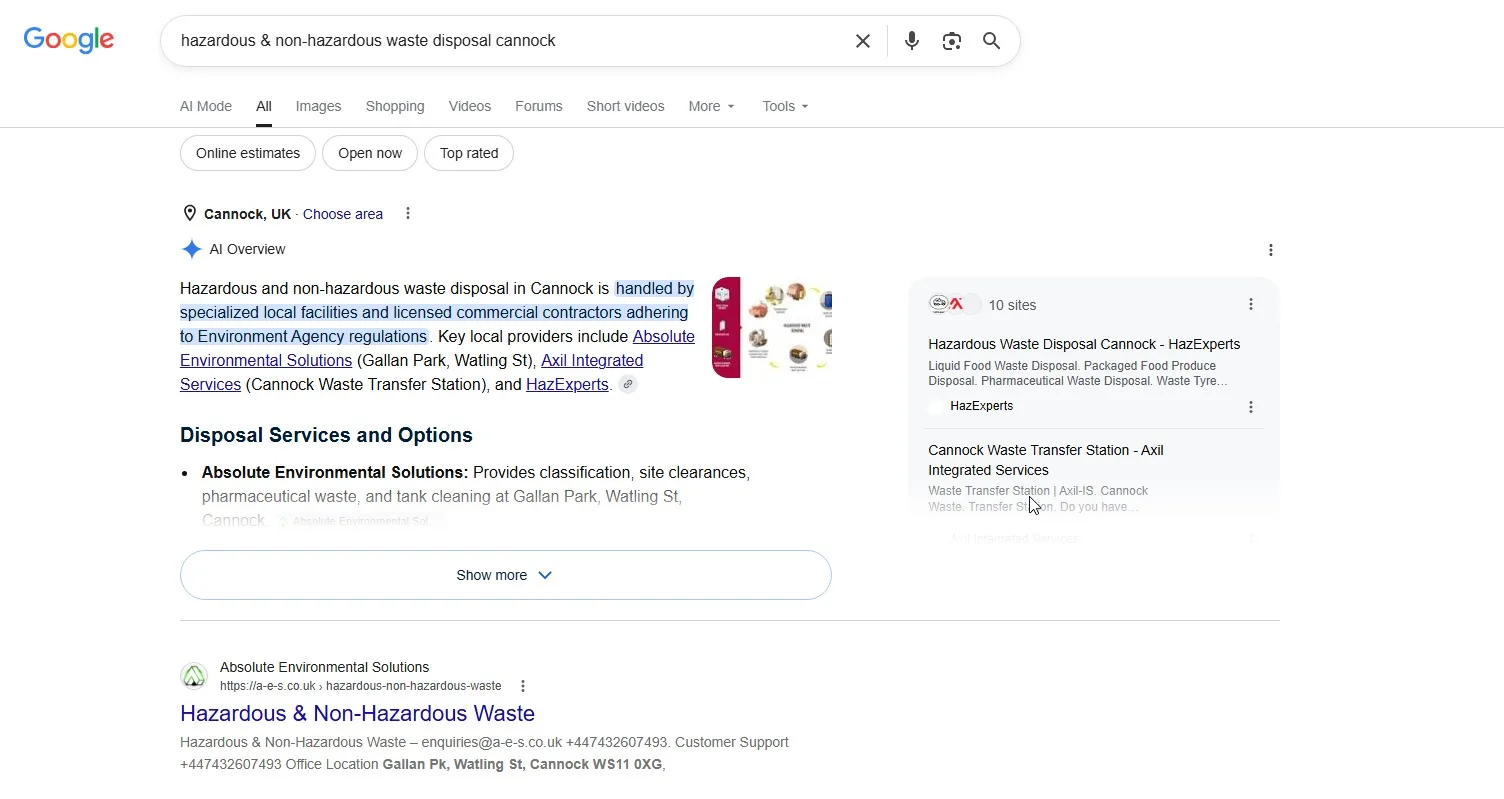The image size is (1504, 799).
Task: Open options menu next to Choose area
Action: (408, 214)
